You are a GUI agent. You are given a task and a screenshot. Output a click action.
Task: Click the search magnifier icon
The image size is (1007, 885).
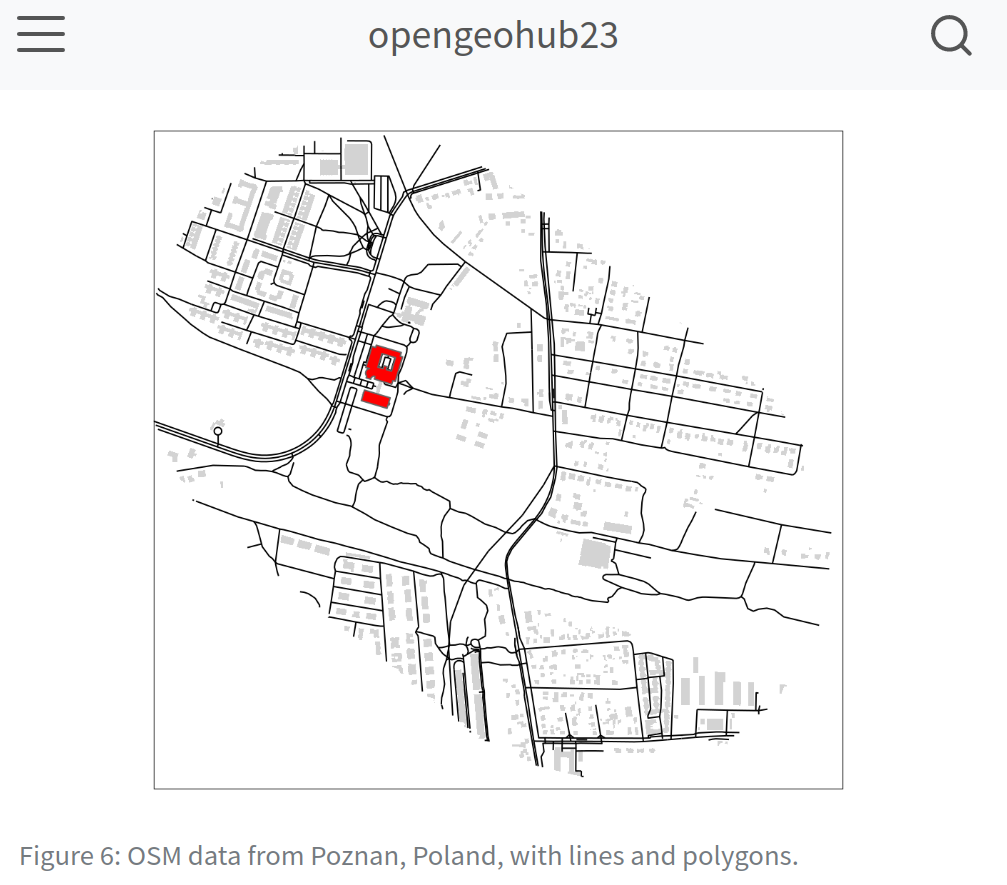click(950, 37)
